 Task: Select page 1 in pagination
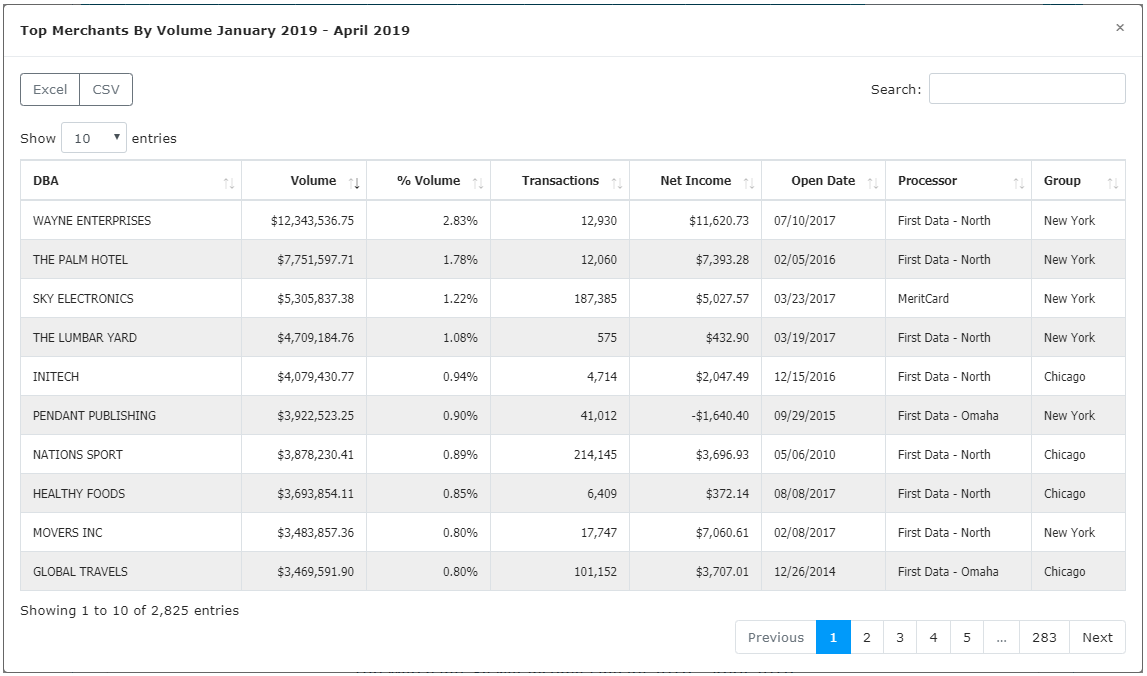coord(833,637)
